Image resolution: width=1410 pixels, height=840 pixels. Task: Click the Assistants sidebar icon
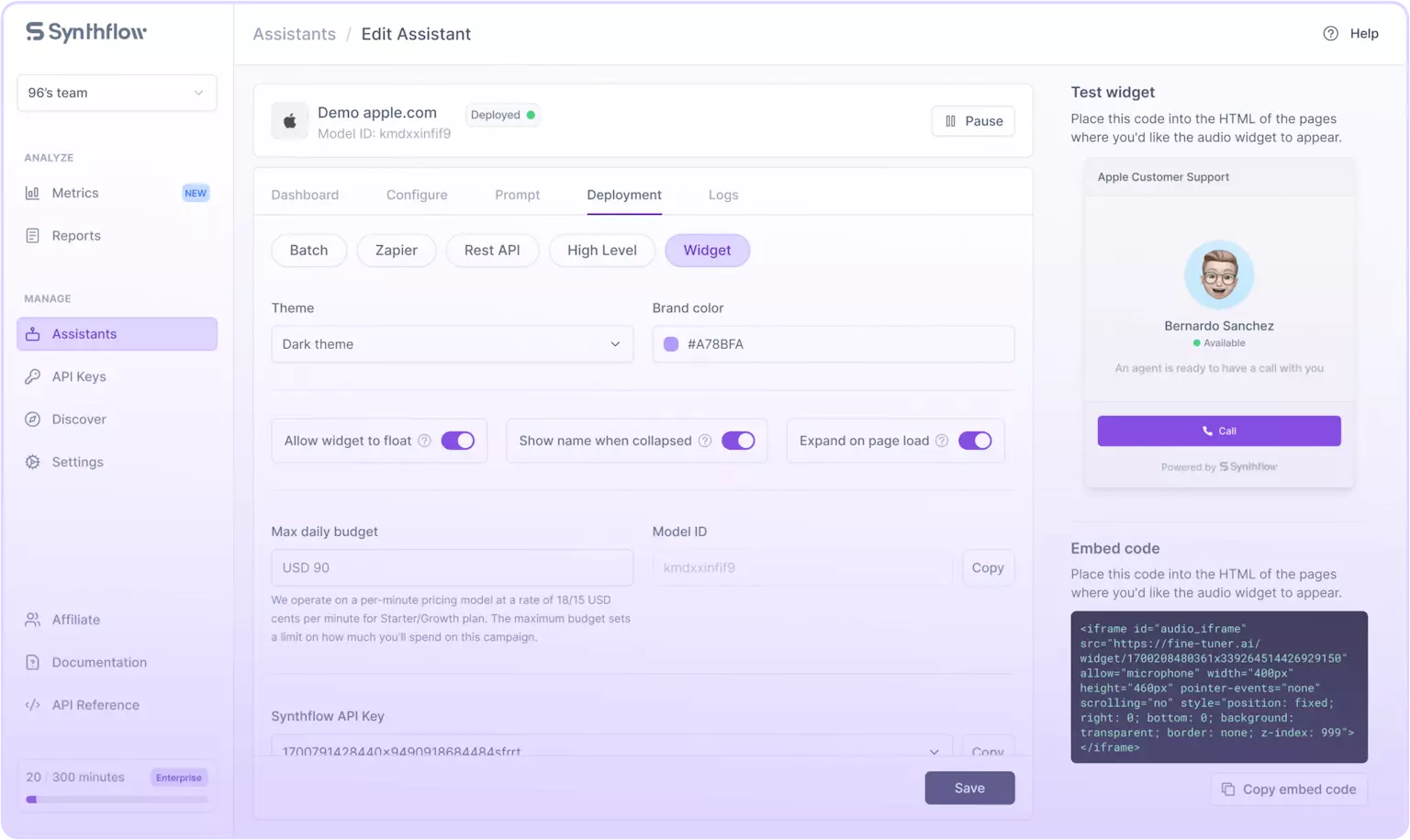point(31,333)
